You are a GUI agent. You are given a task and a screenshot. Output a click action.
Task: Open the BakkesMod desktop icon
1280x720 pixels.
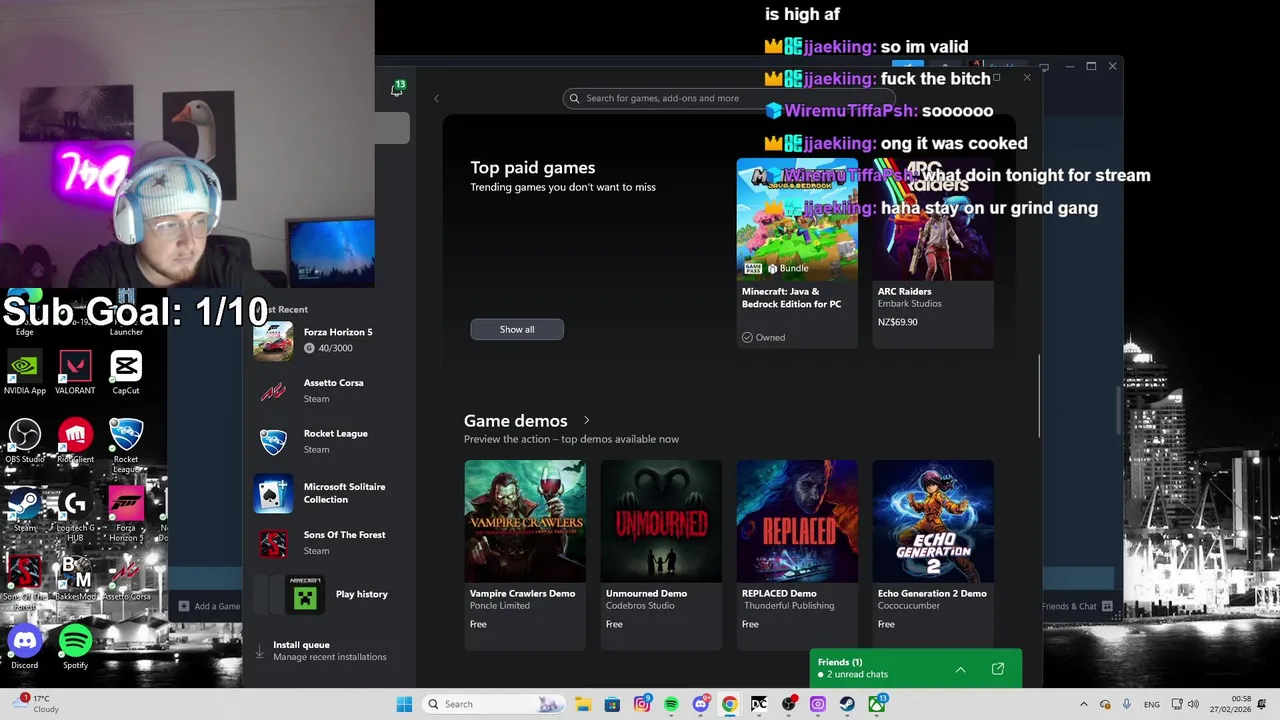click(x=75, y=579)
